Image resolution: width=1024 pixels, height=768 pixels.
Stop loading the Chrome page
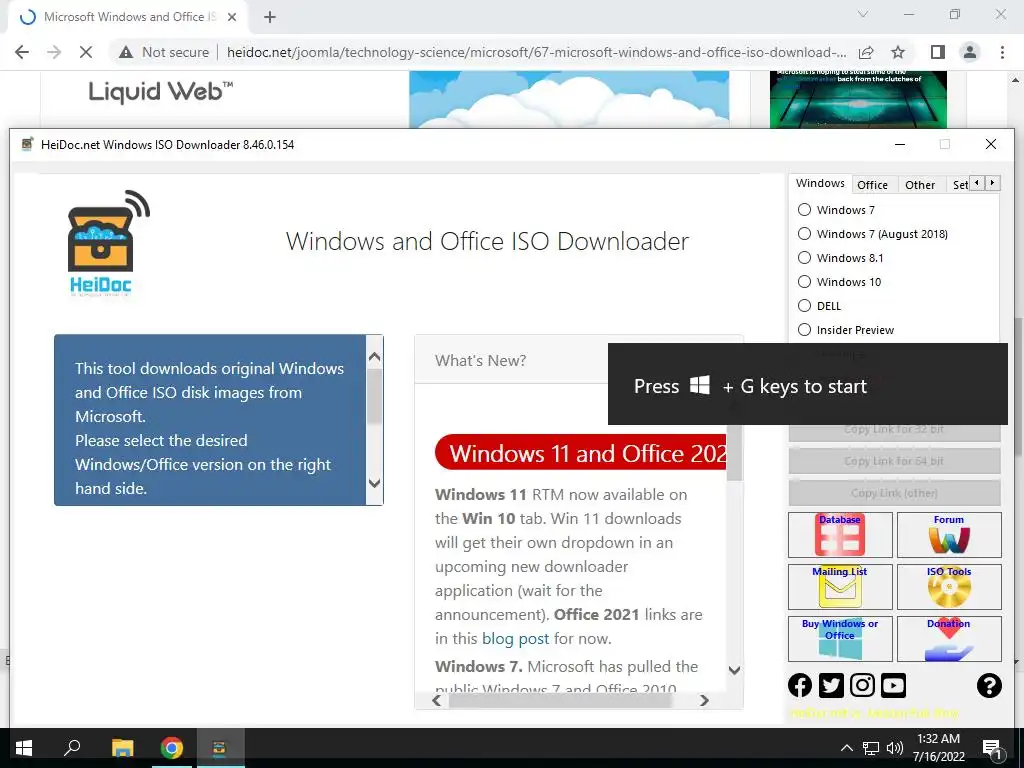click(x=86, y=52)
